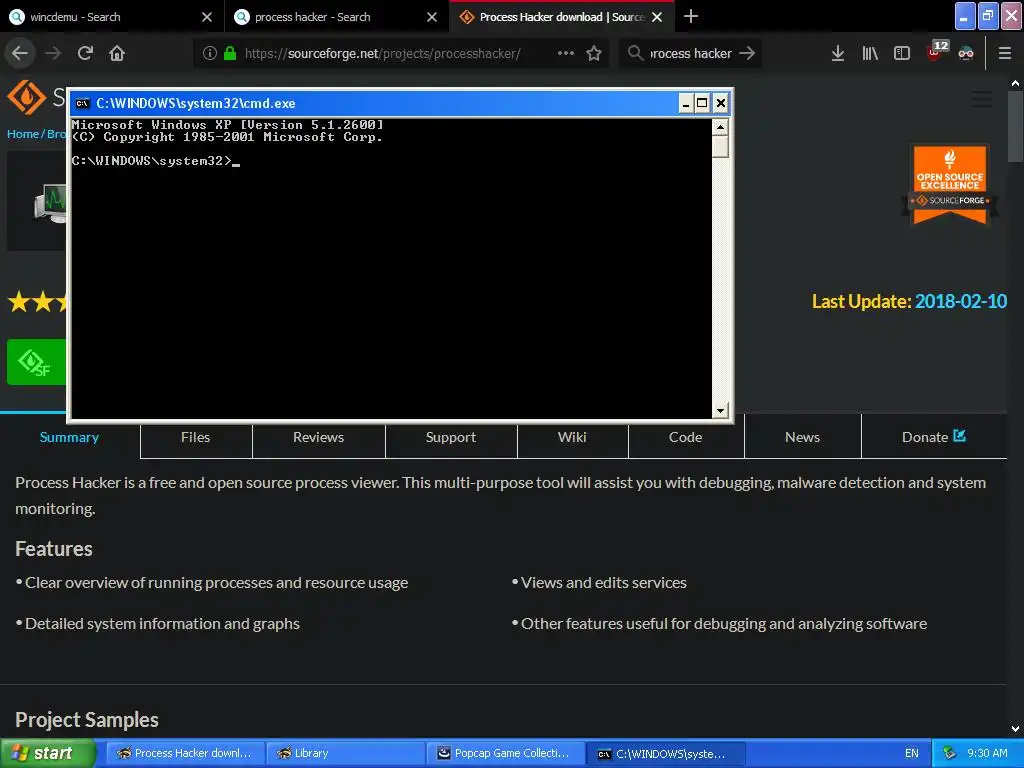Open the Reviews tab

pos(319,437)
